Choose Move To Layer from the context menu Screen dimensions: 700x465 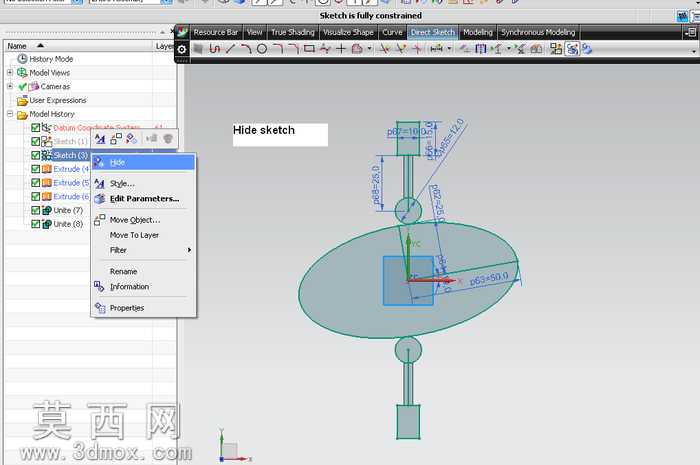click(143, 235)
